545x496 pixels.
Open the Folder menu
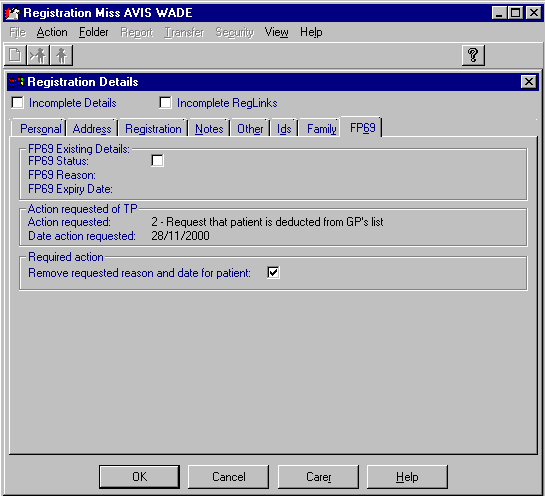[93, 32]
